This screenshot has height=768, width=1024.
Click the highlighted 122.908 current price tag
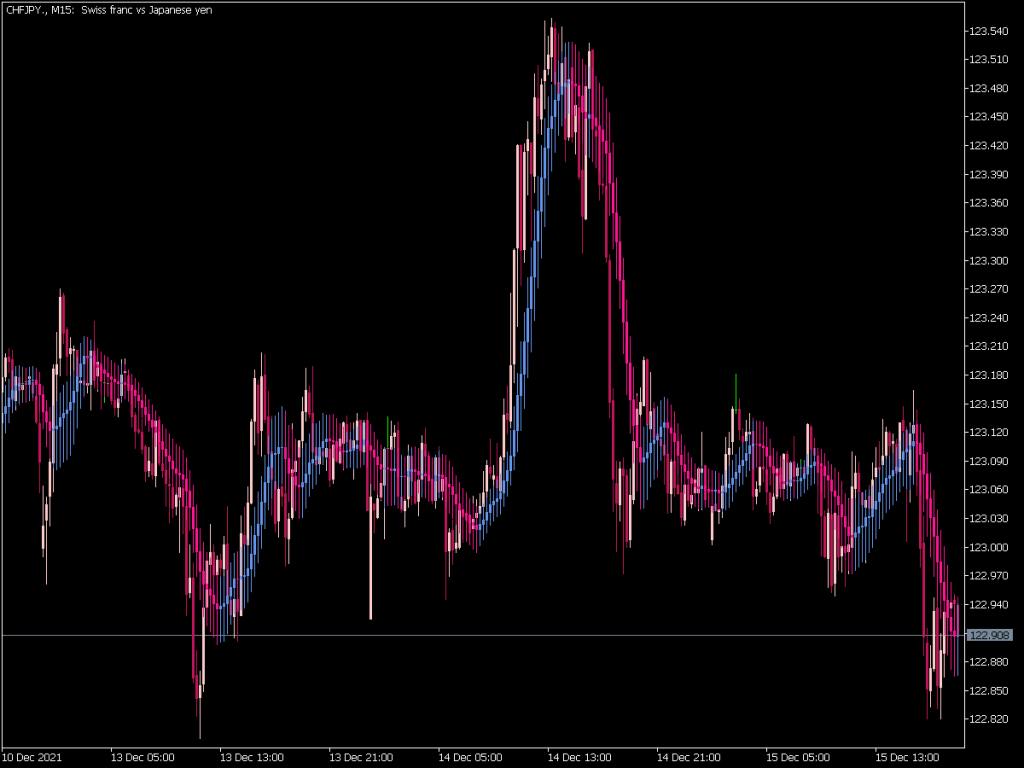991,633
